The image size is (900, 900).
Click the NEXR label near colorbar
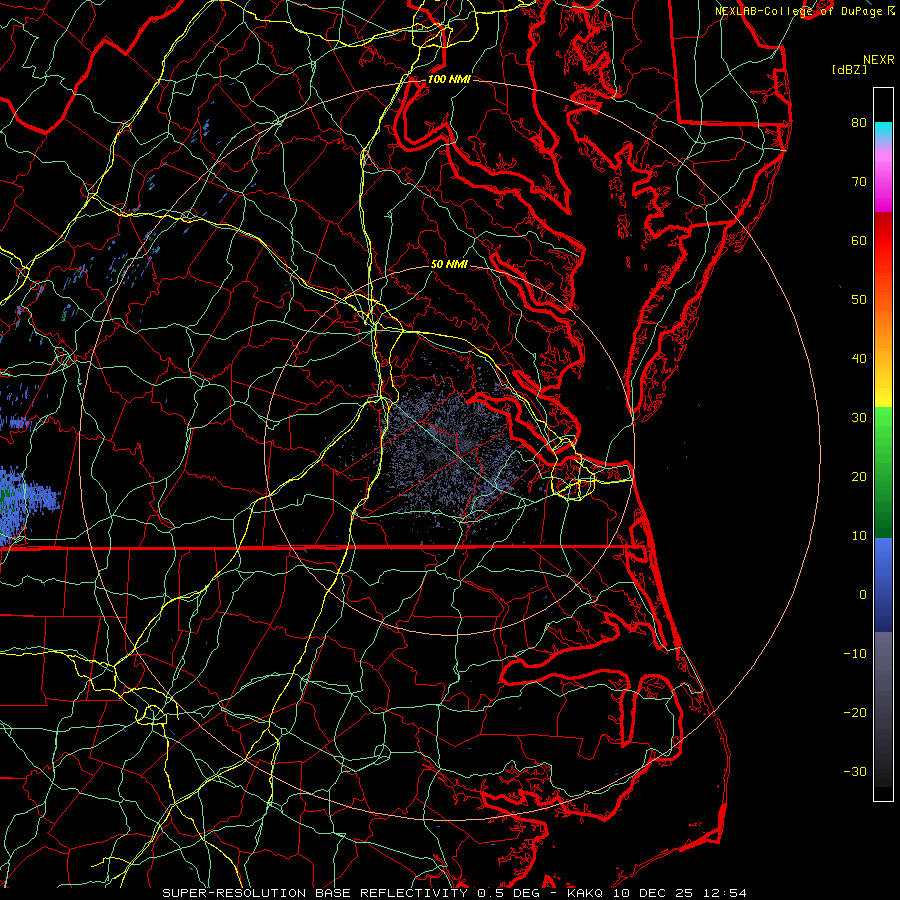click(x=878, y=60)
